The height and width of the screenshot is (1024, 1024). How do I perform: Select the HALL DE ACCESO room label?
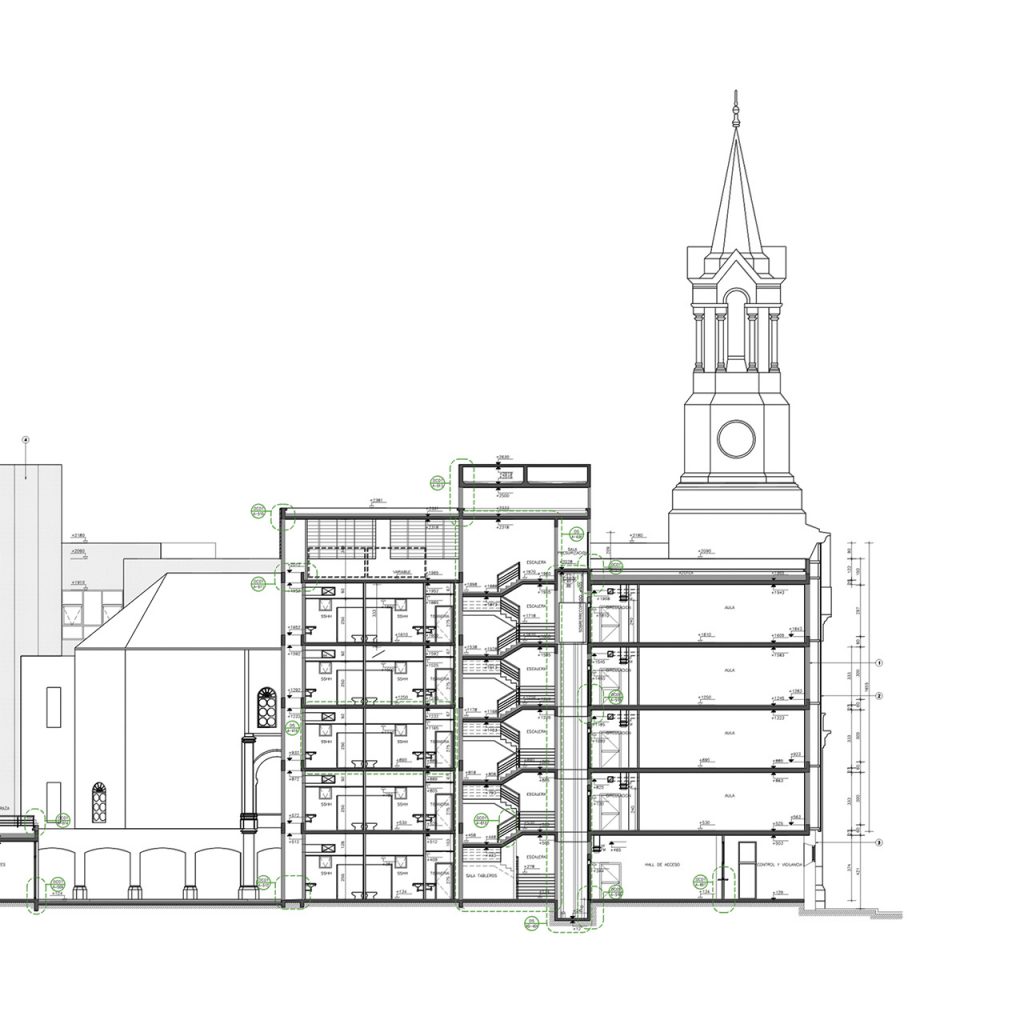(661, 863)
